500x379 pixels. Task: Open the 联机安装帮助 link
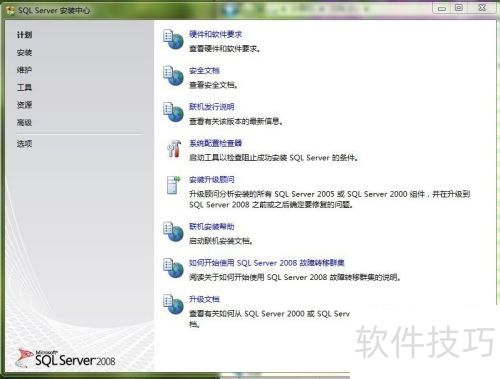pyautogui.click(x=212, y=226)
